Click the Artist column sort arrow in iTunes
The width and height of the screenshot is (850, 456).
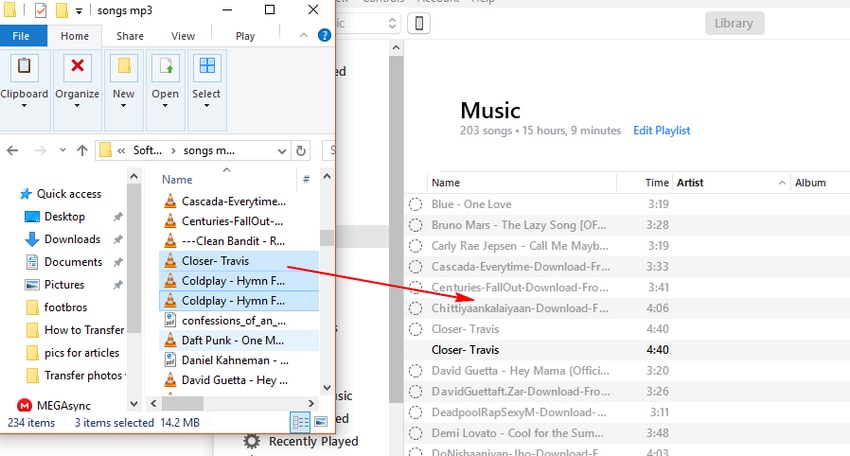pyautogui.click(x=782, y=183)
